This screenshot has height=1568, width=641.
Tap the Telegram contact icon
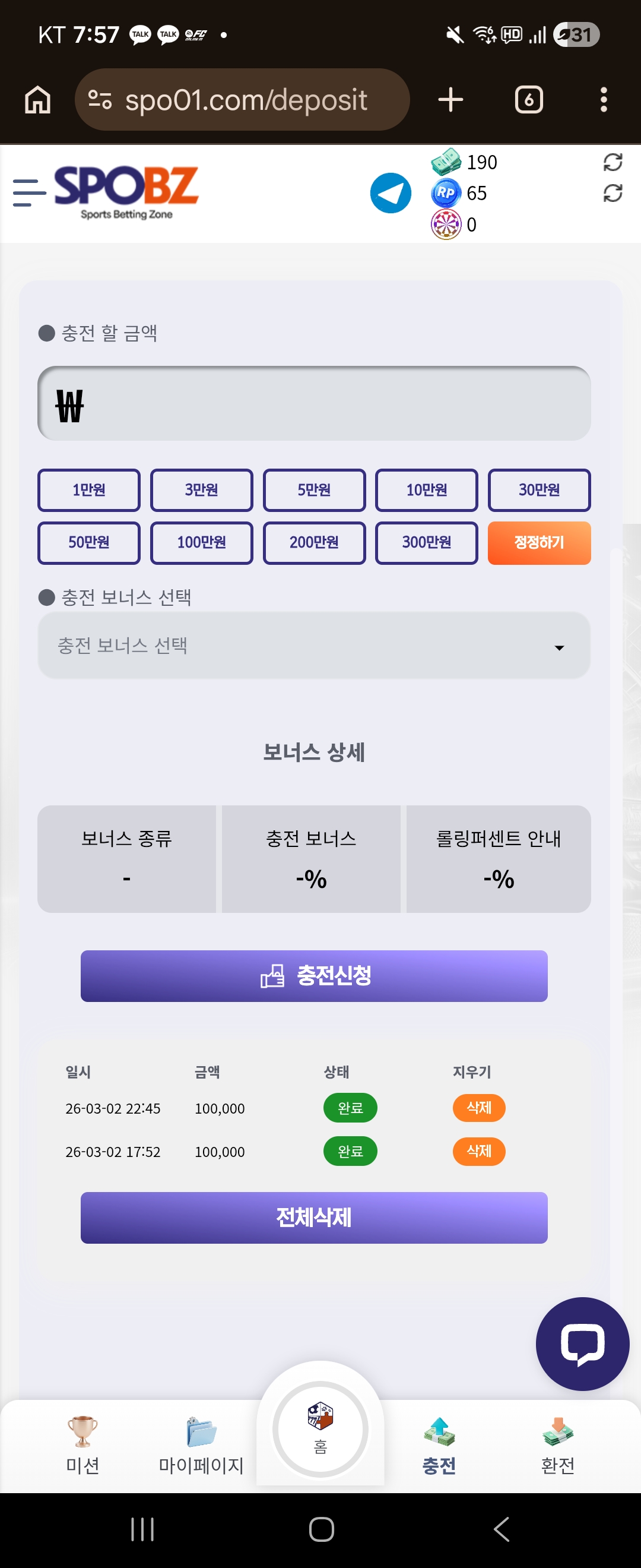click(x=391, y=193)
